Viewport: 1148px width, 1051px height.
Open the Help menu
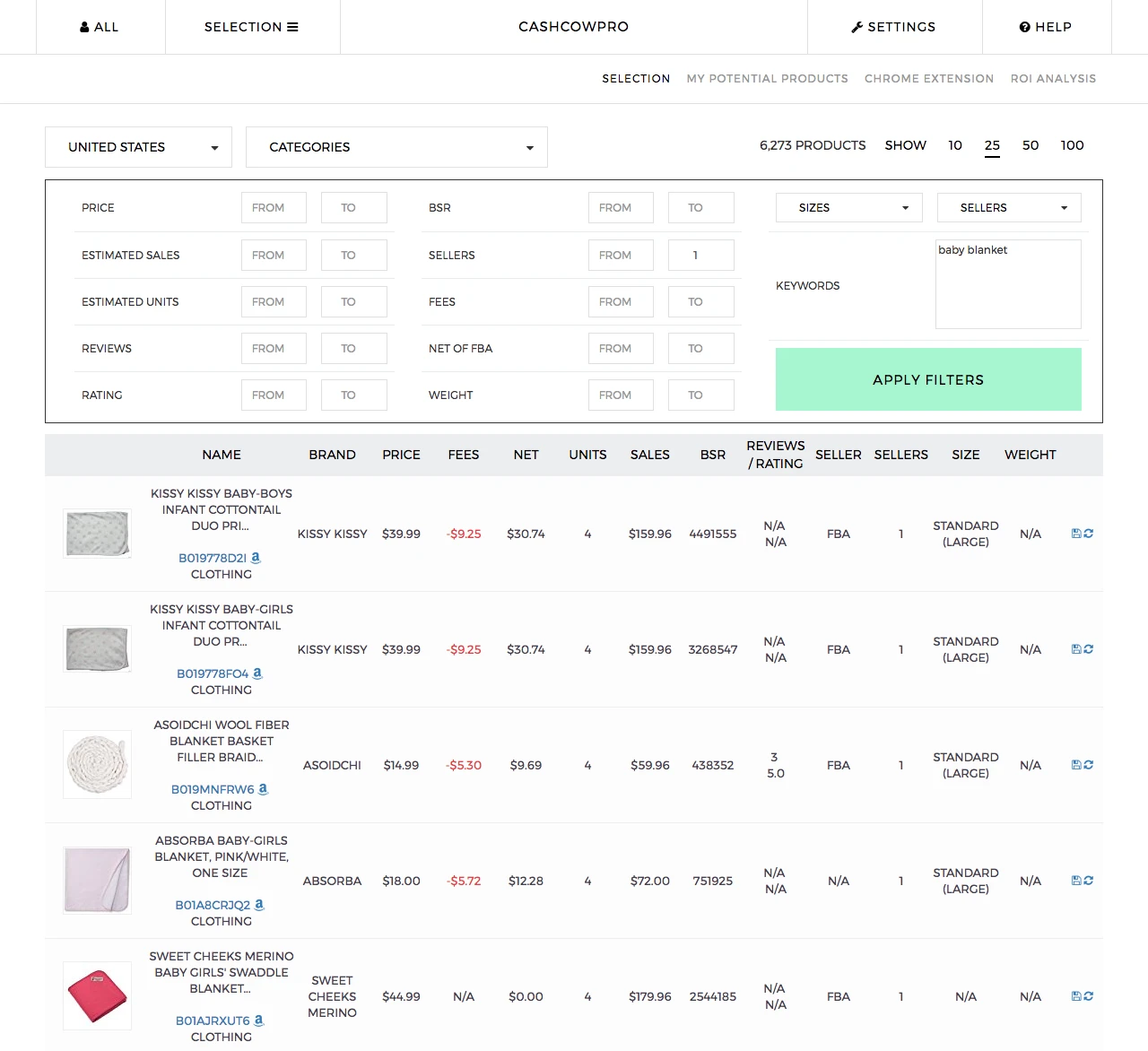coord(1046,27)
